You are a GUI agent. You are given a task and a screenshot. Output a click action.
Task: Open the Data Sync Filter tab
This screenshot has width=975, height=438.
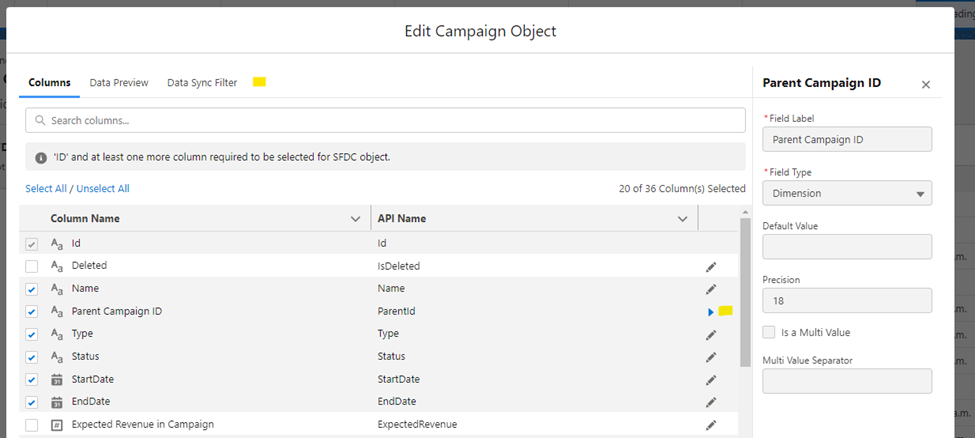(x=202, y=83)
